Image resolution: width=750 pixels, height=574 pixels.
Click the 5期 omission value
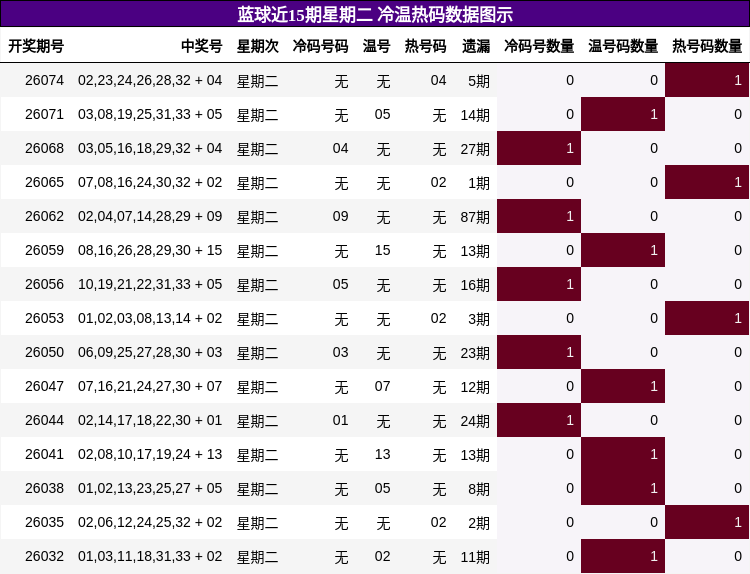[479, 81]
